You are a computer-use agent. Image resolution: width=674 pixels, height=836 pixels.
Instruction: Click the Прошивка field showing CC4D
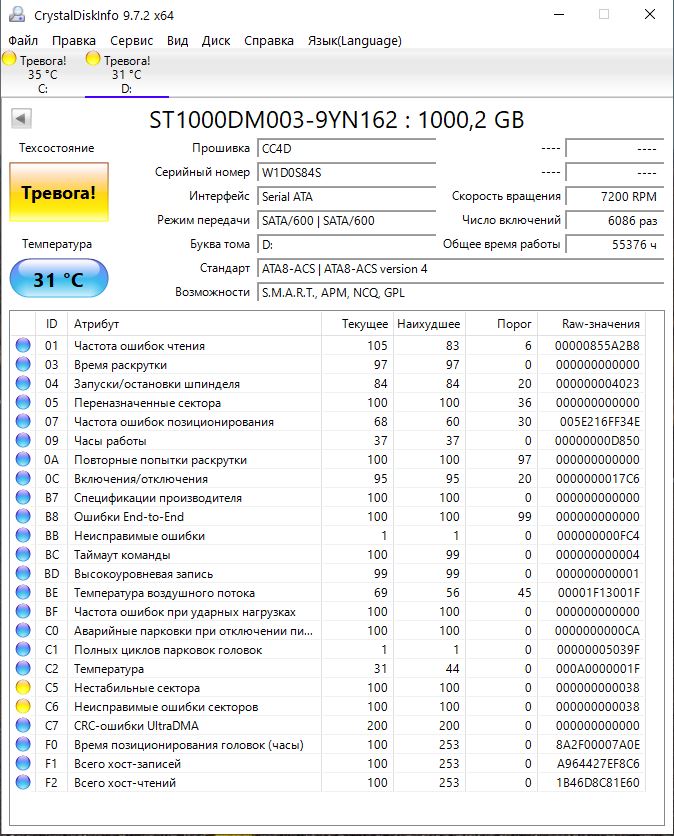coord(346,148)
